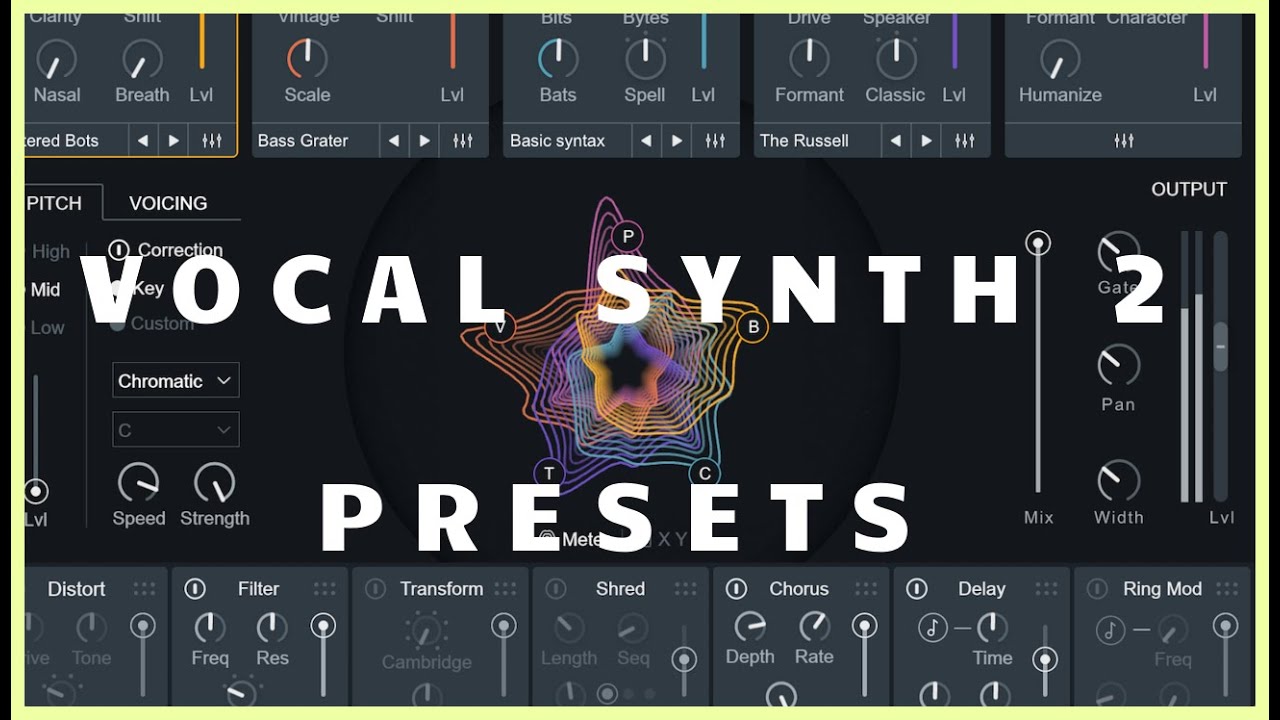
Task: Load next preset after Basic syntax
Action: [x=677, y=141]
